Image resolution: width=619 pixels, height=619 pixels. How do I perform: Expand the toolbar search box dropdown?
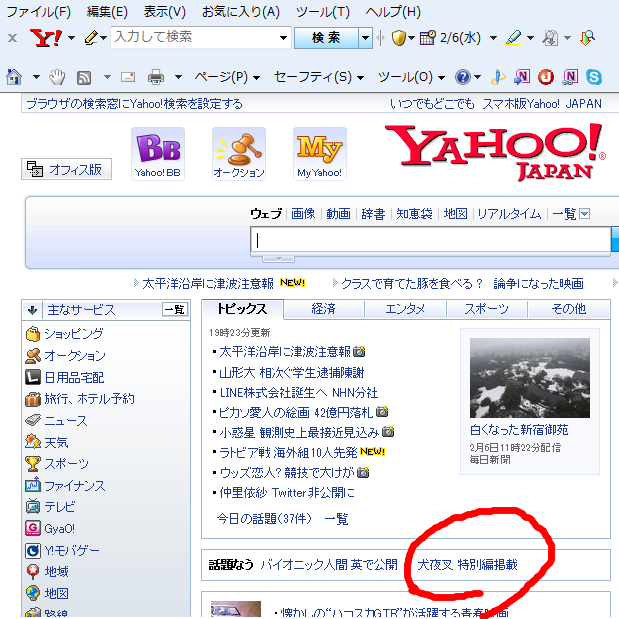(x=283, y=38)
